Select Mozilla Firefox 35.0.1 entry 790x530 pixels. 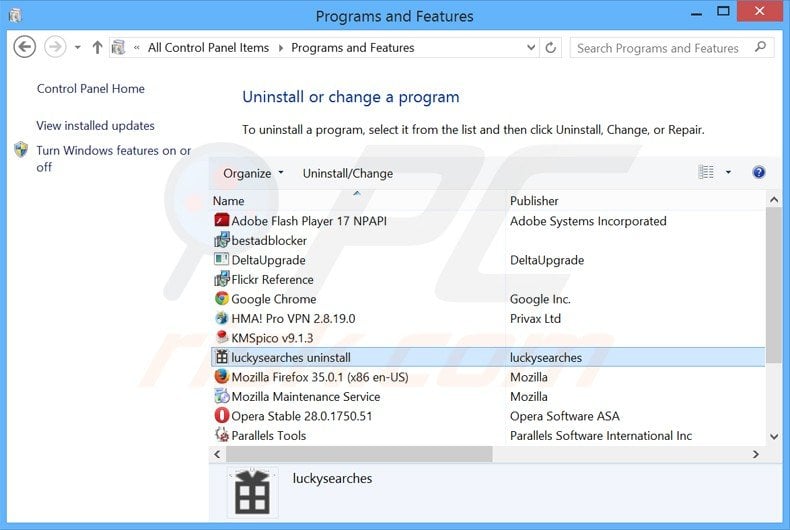(x=320, y=377)
